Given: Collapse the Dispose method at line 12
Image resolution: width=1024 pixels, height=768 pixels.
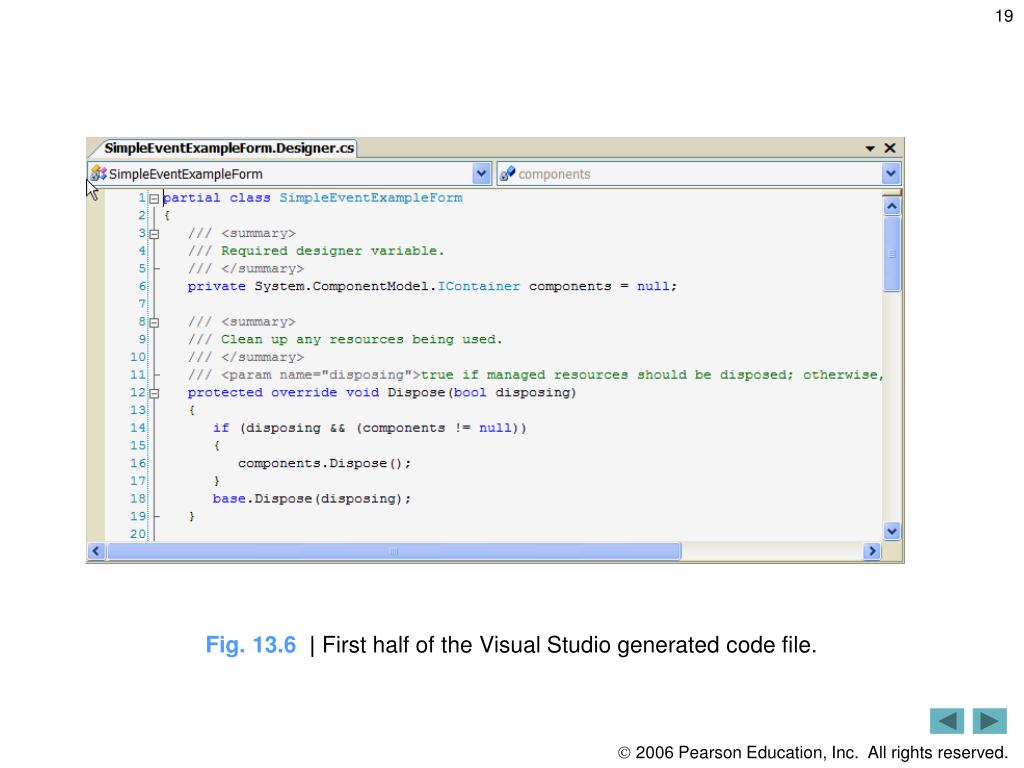Looking at the screenshot, I should pos(154,393).
